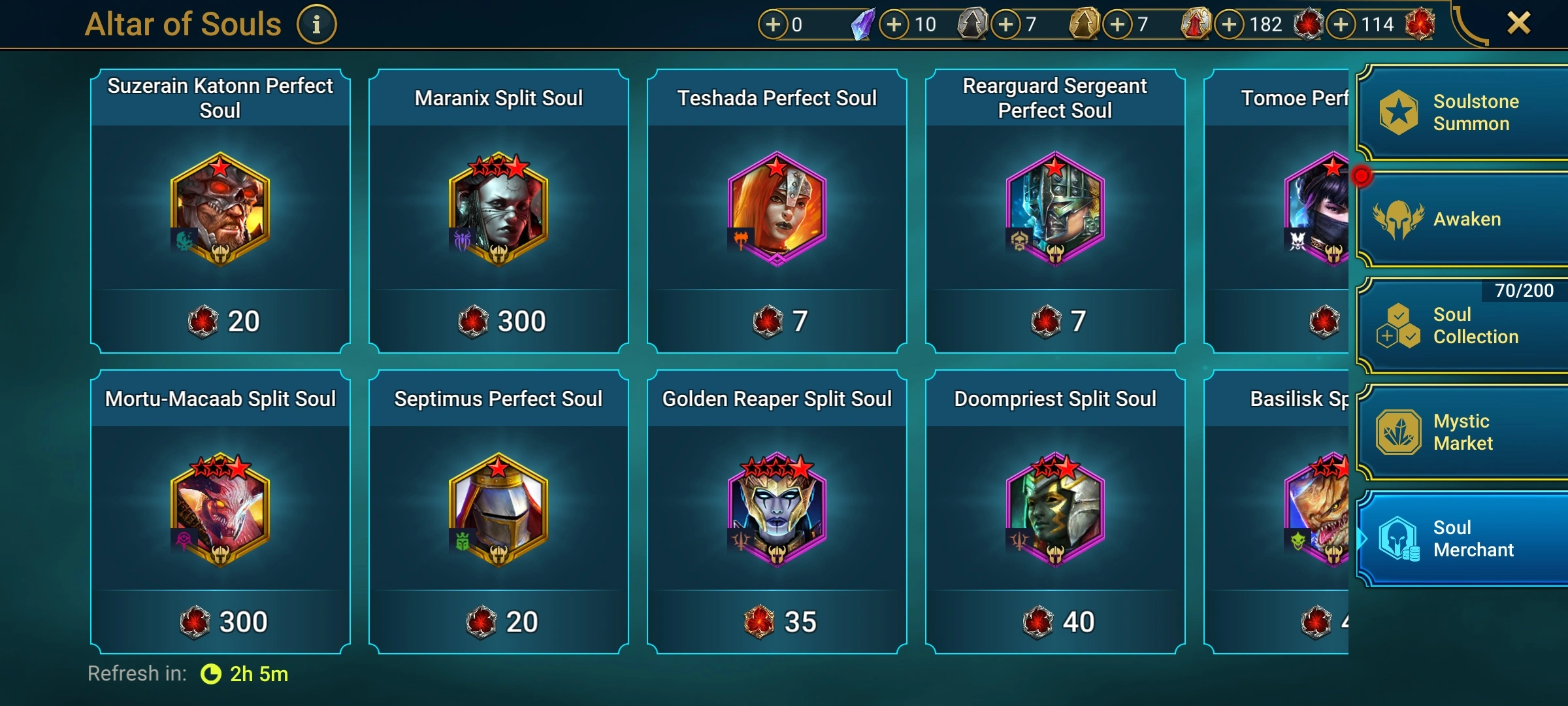Screen dimensions: 1568x706
Task: Add more purple crystal shards with plus
Action: point(773,25)
